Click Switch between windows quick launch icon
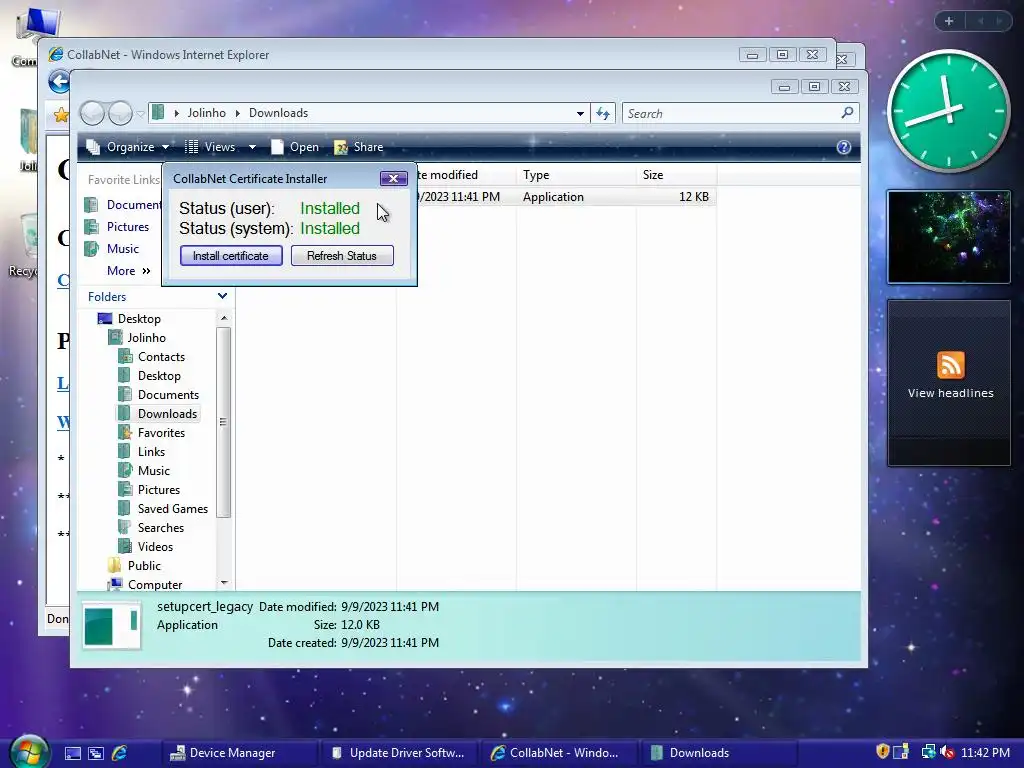 95,753
